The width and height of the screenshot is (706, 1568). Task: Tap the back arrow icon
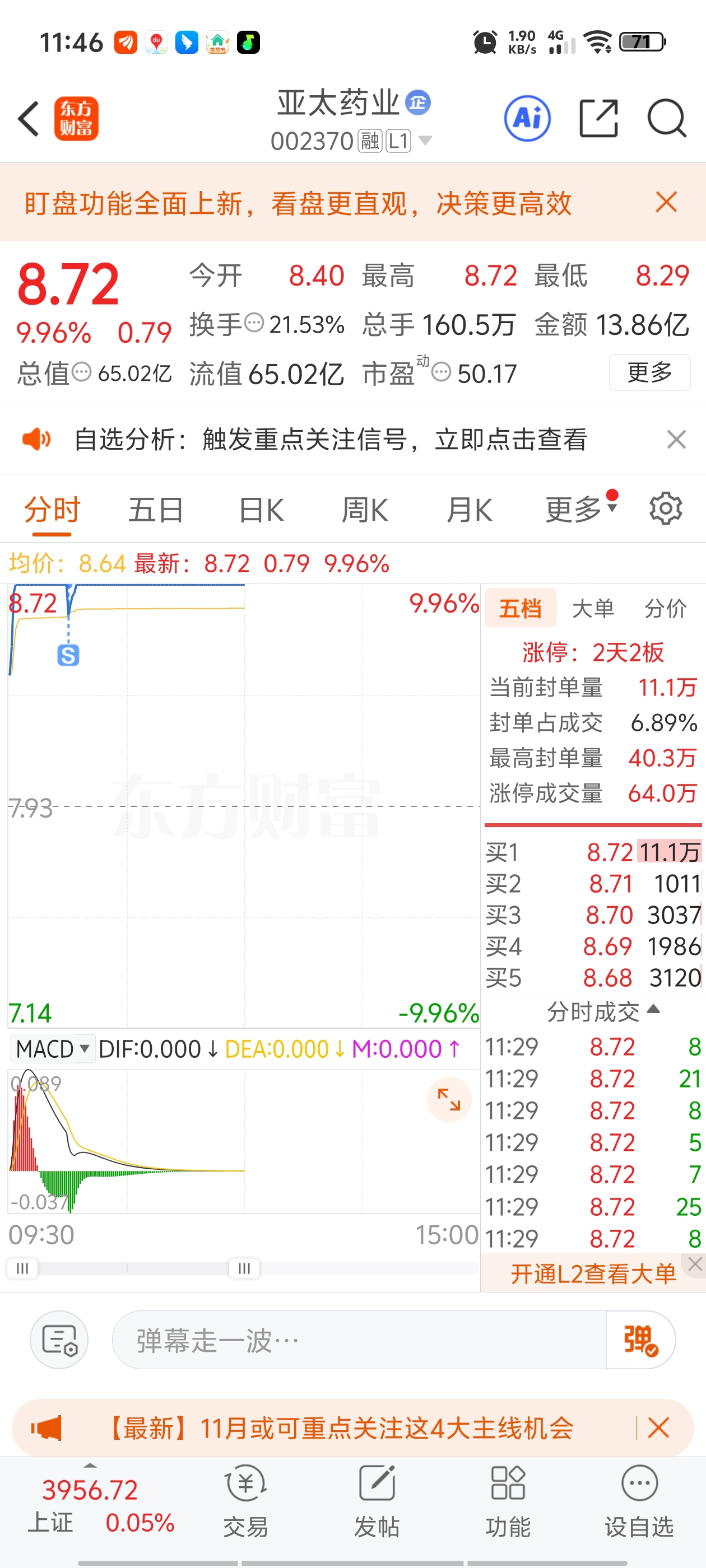[29, 119]
